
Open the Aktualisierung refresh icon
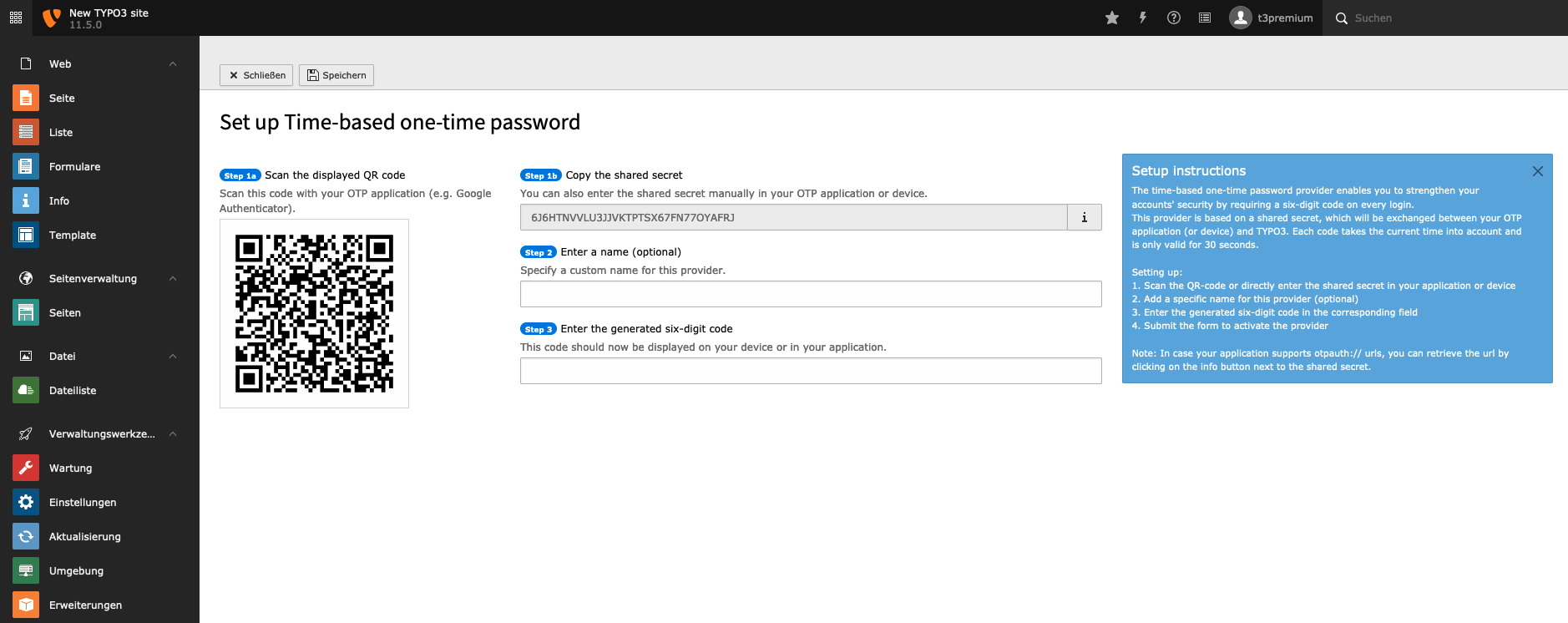click(x=26, y=536)
